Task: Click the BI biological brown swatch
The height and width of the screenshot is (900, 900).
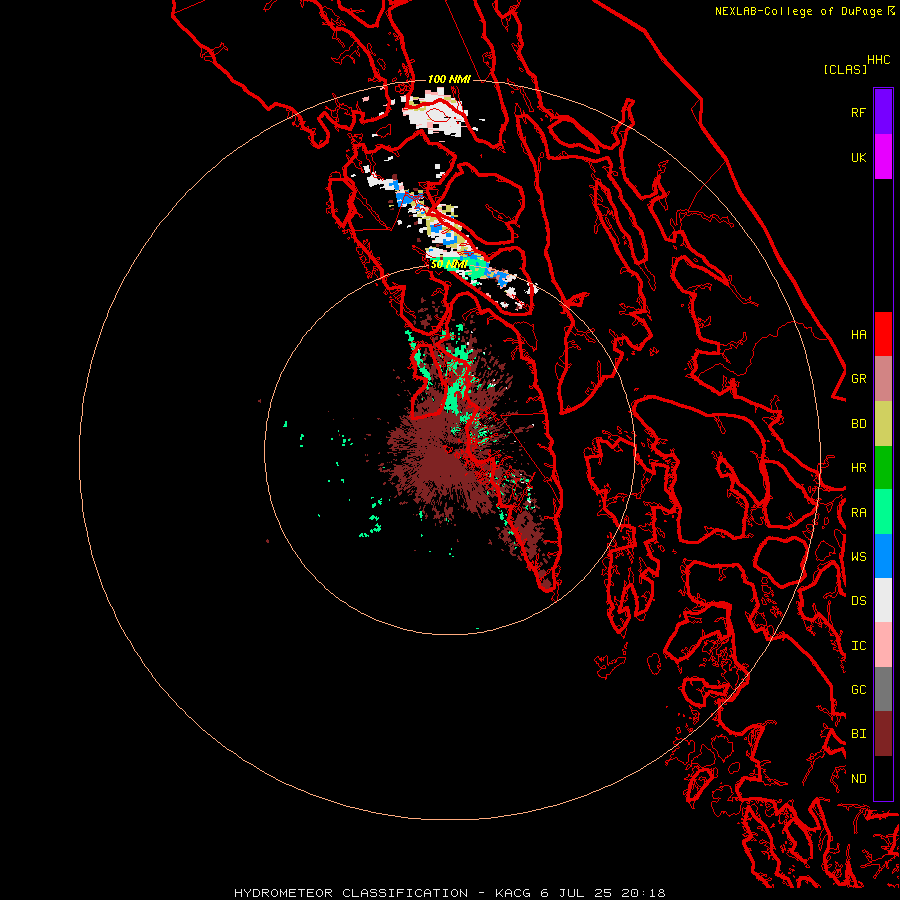Action: click(x=883, y=734)
